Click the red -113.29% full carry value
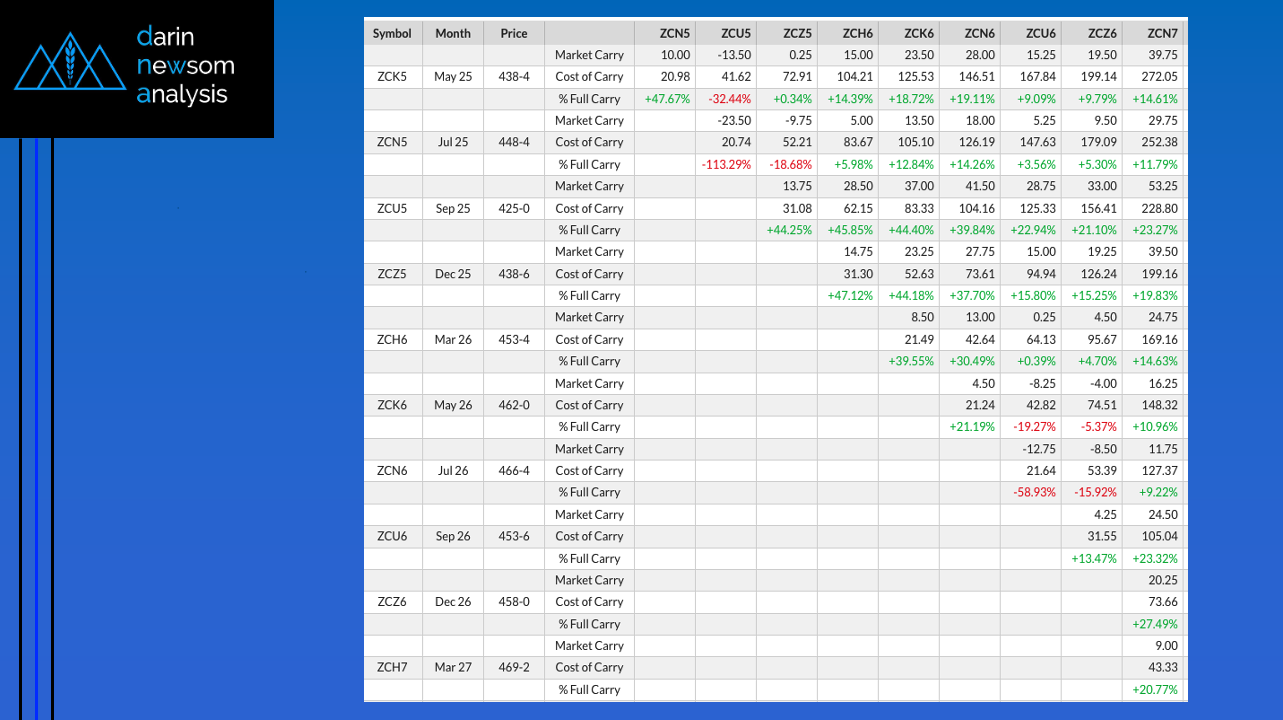Screen dimensions: 1283x720 [725, 165]
